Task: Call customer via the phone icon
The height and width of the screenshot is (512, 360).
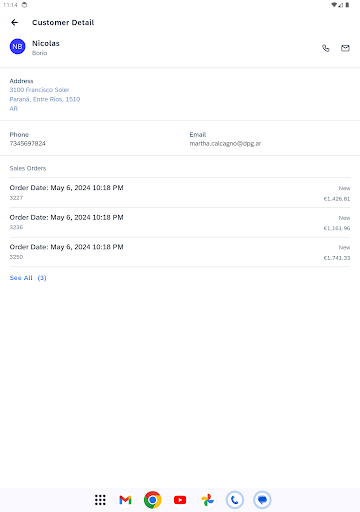Action: click(x=326, y=48)
